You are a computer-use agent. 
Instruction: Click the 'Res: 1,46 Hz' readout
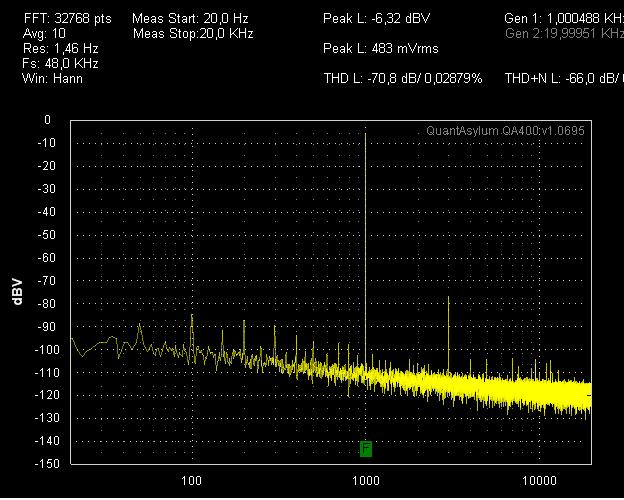coord(60,49)
